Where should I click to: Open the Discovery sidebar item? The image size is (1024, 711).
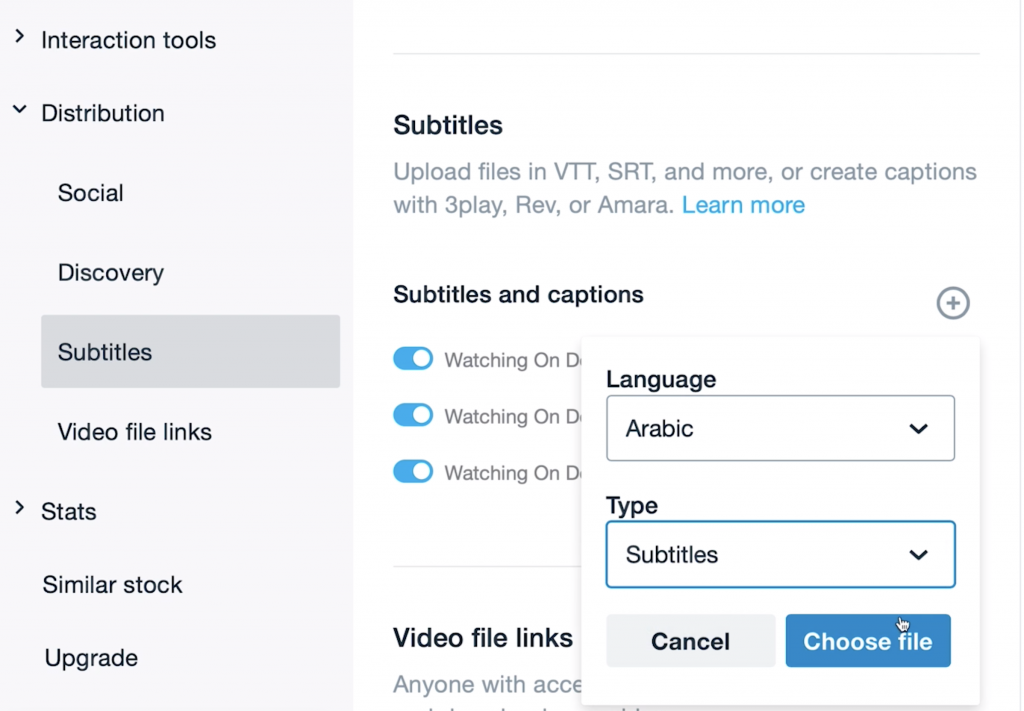(x=111, y=273)
